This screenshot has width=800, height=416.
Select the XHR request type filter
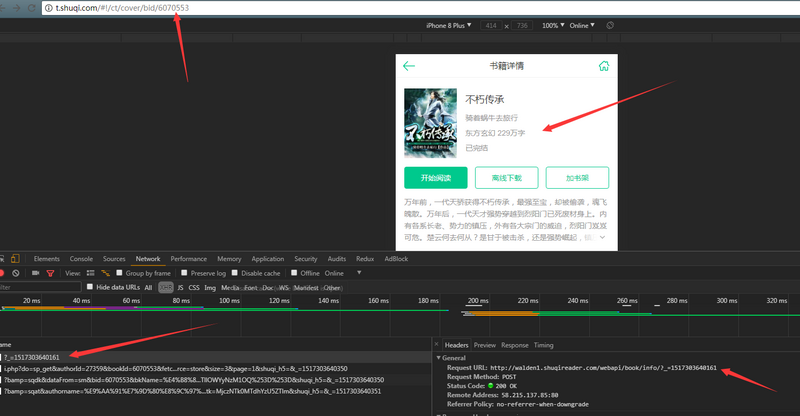[165, 287]
